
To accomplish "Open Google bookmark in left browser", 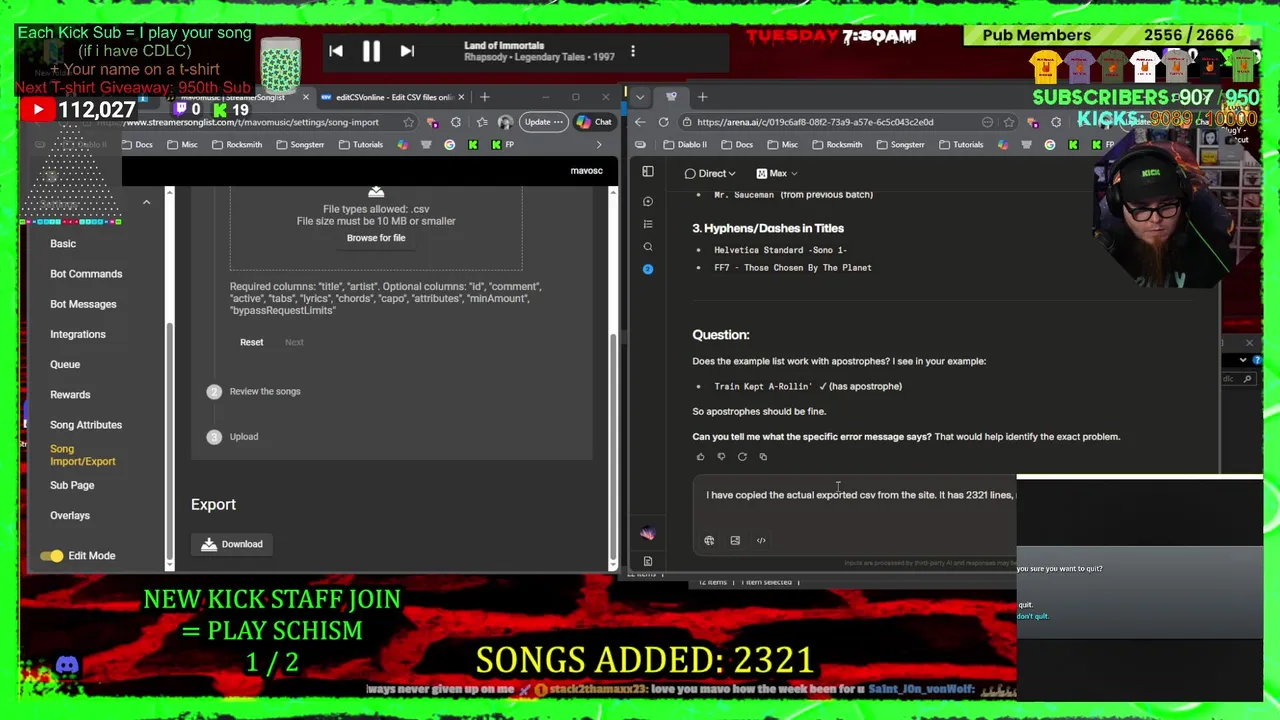I will tap(449, 144).
